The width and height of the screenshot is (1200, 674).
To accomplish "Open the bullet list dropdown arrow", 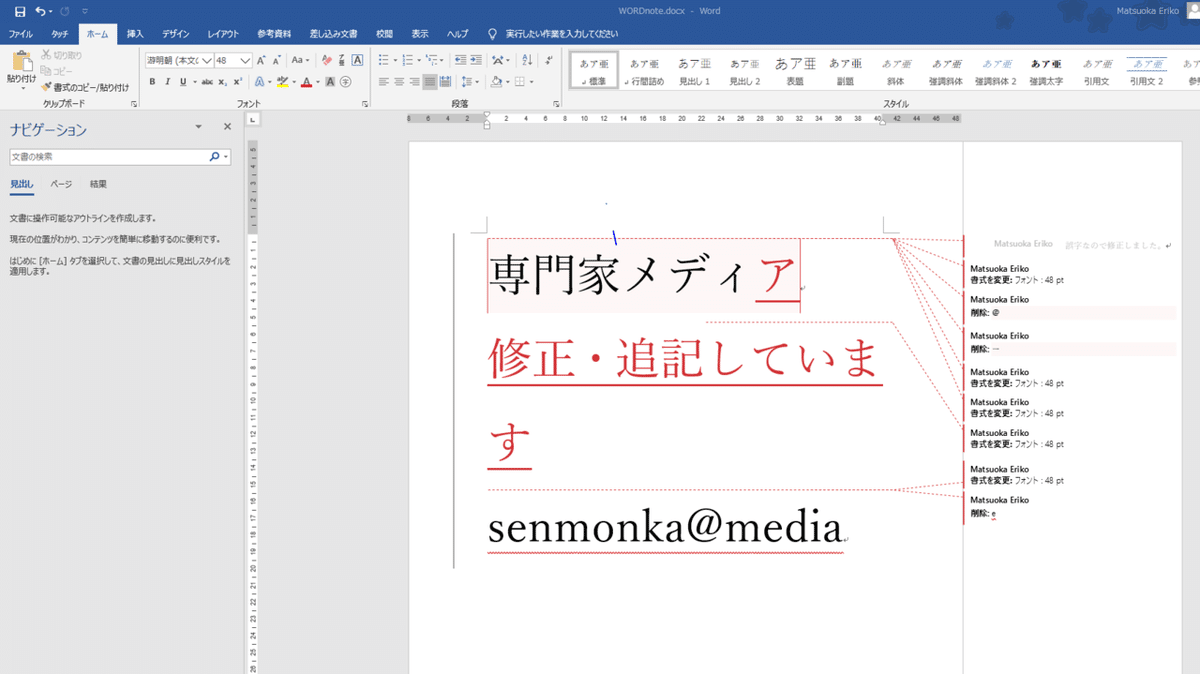I will tap(395, 60).
